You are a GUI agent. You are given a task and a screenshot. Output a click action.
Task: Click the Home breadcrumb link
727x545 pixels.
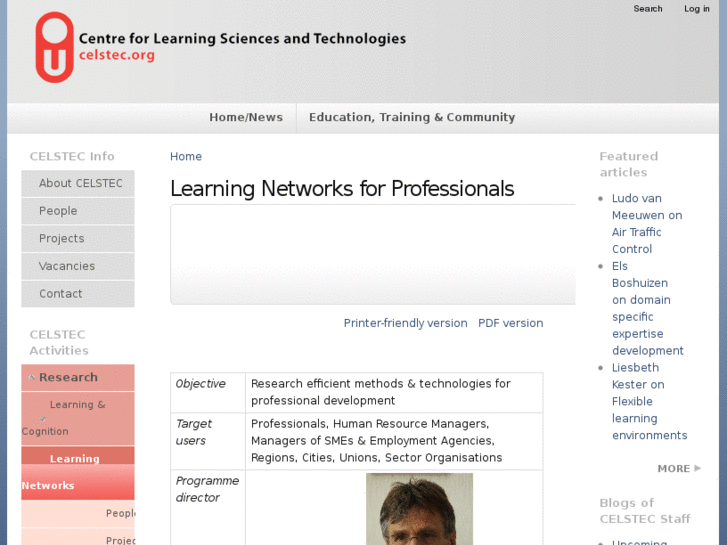[186, 157]
